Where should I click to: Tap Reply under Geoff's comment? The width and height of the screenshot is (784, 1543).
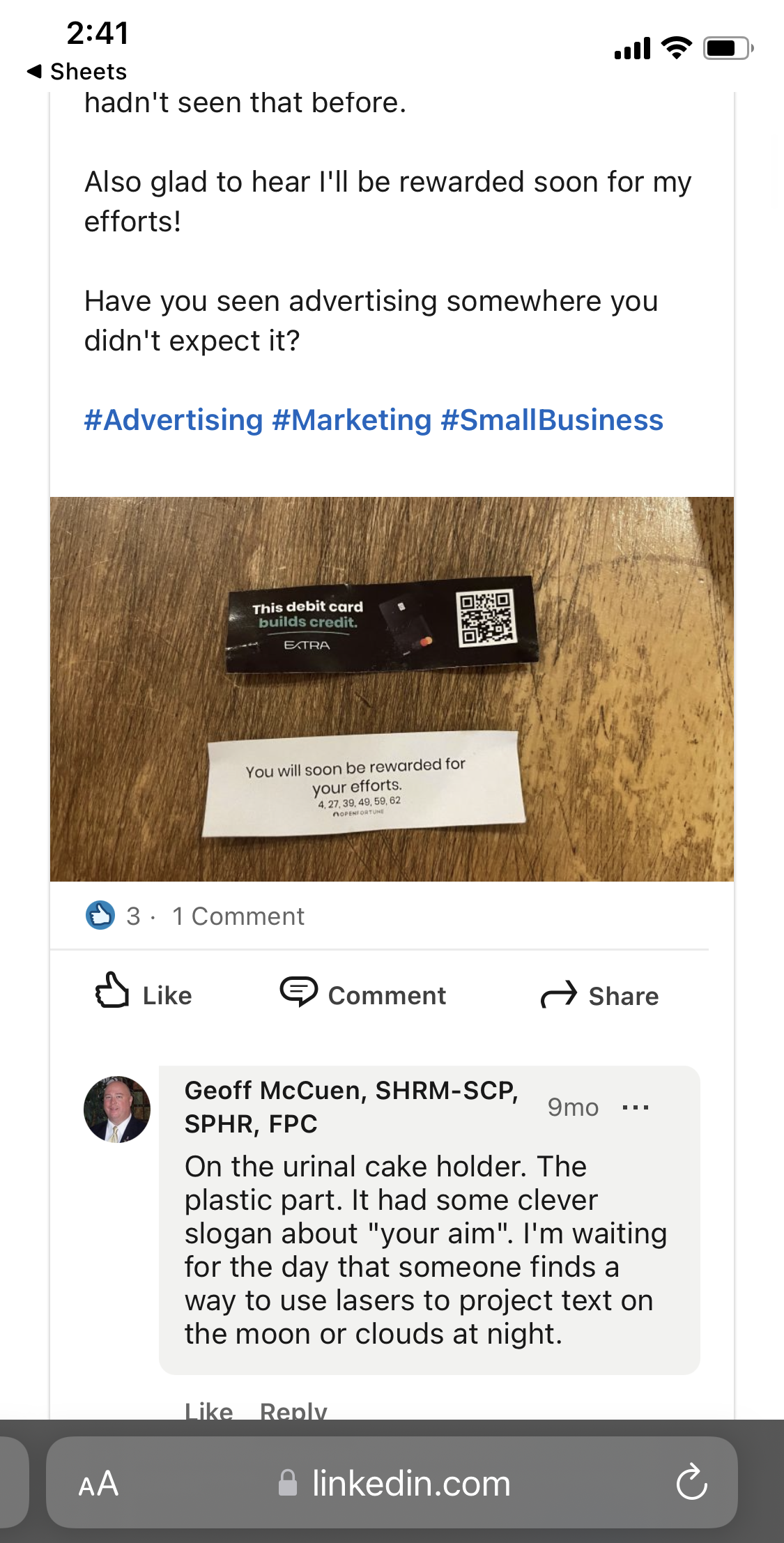pyautogui.click(x=293, y=1410)
